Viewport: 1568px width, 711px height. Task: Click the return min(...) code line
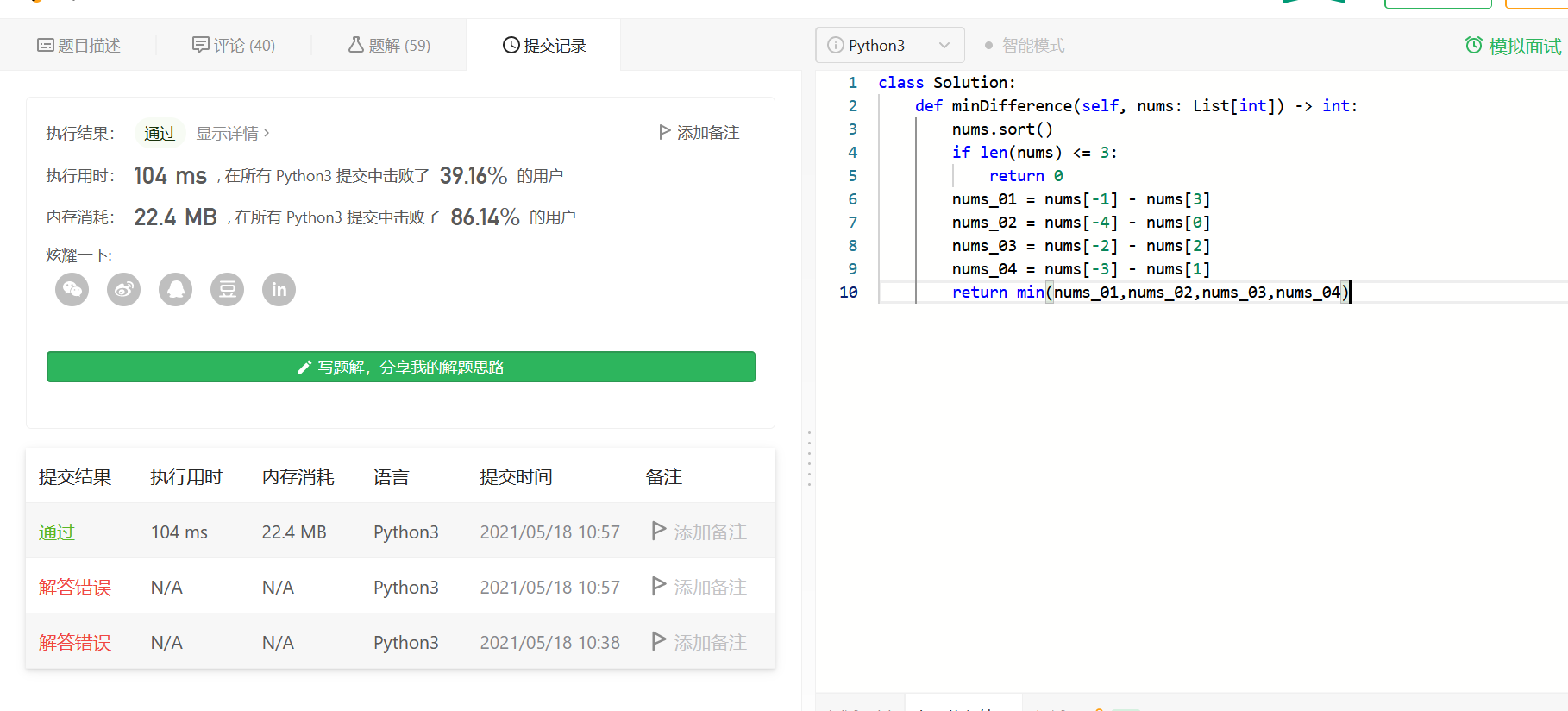tap(1151, 292)
